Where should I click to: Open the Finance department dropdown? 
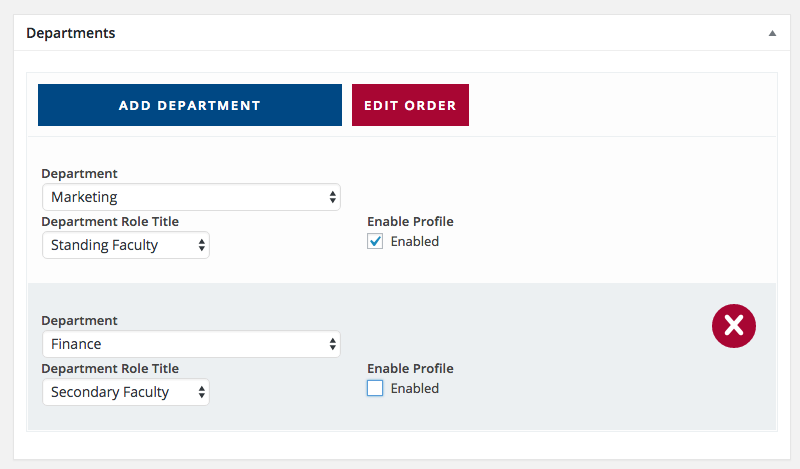[191, 344]
